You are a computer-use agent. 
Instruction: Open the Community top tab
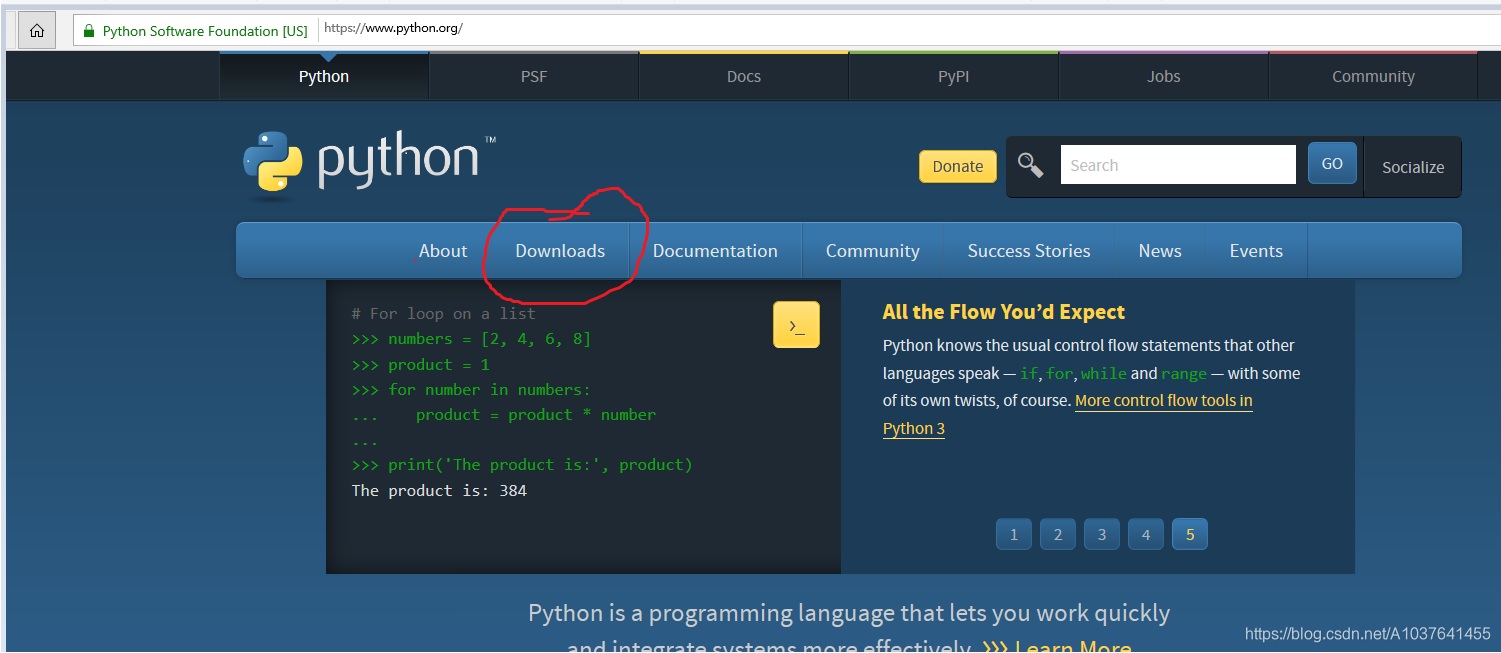[x=1373, y=76]
